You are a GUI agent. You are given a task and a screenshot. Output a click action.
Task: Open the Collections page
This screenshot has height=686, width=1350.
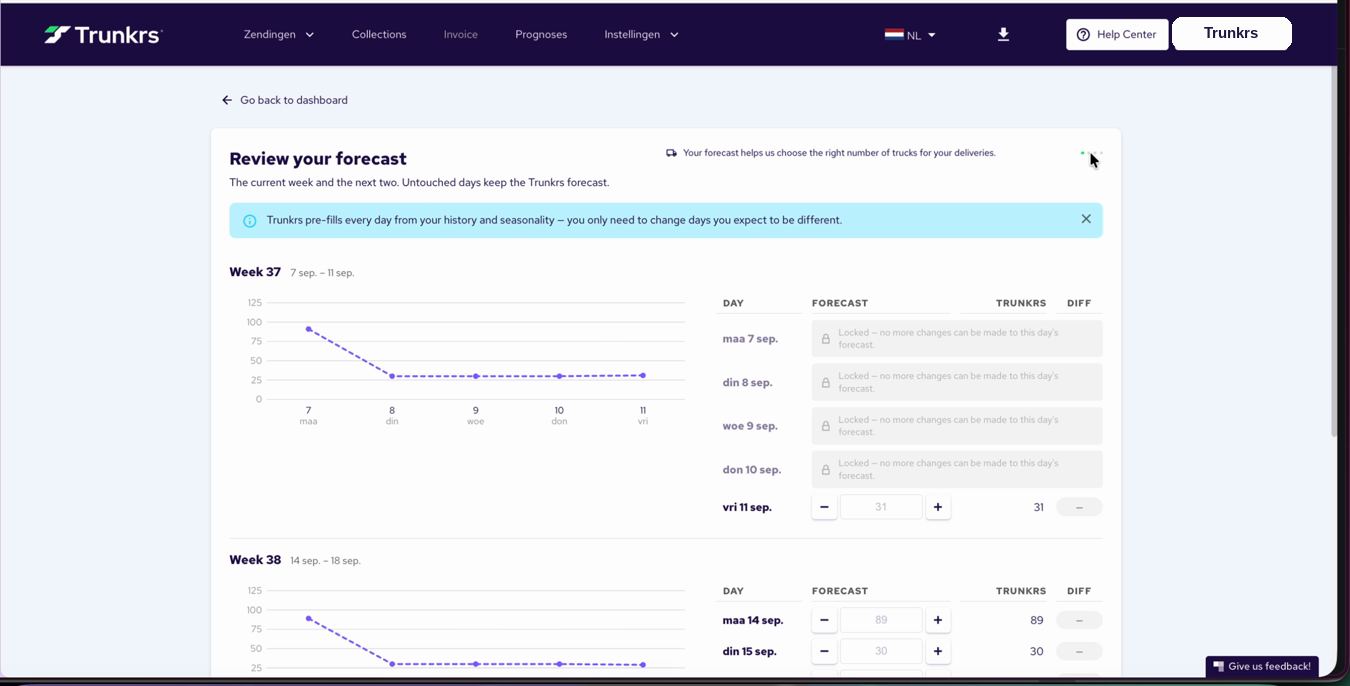379,34
